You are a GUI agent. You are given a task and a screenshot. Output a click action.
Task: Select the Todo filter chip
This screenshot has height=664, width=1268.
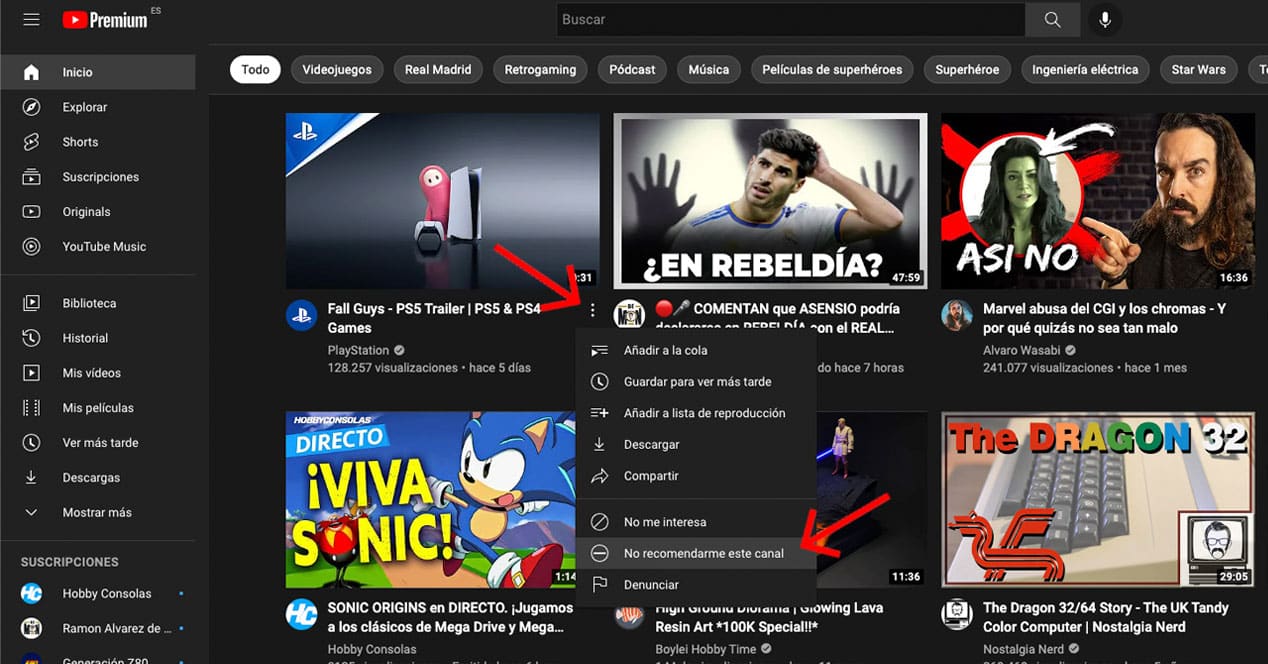(254, 69)
